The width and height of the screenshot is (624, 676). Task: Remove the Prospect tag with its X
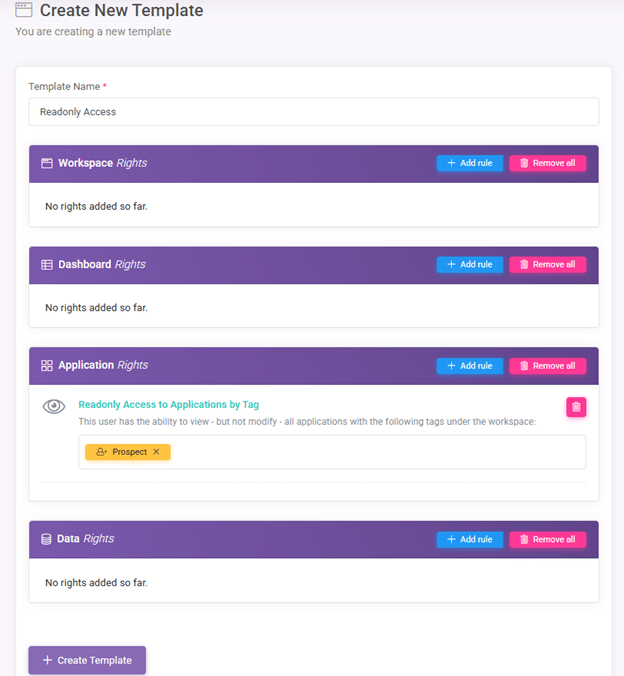(x=156, y=452)
